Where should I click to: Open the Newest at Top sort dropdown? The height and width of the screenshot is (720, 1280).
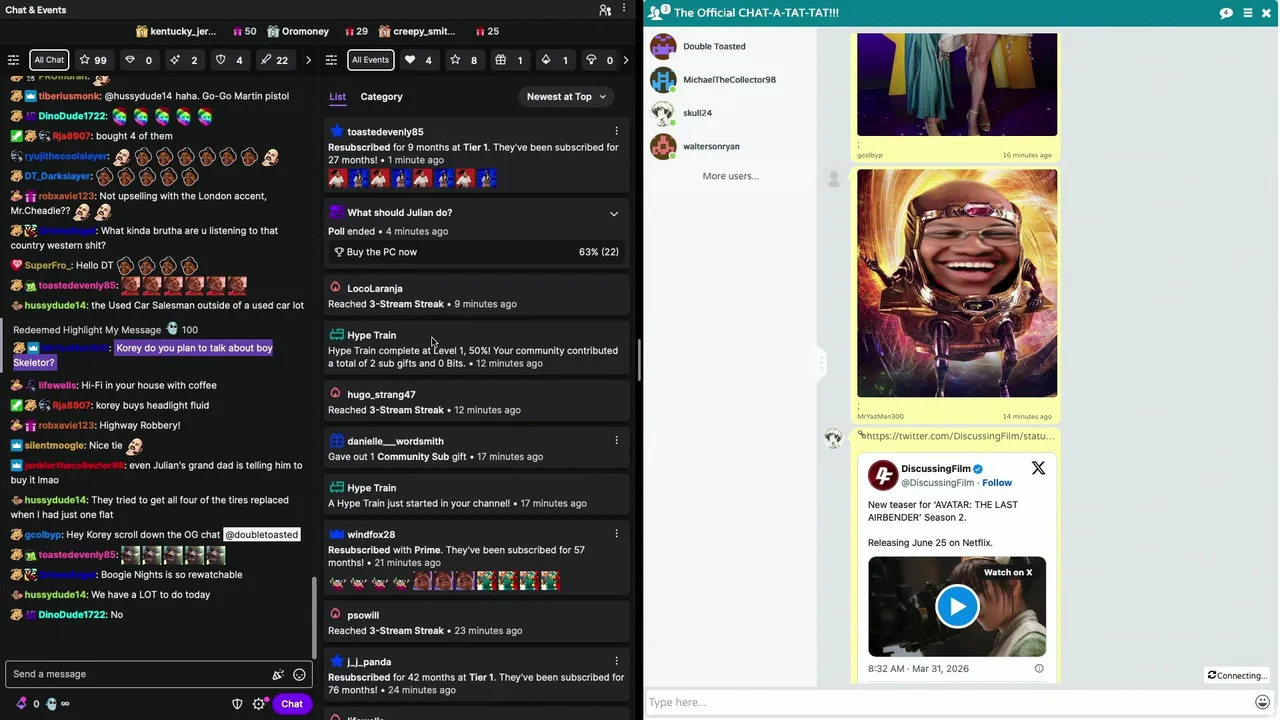[567, 97]
